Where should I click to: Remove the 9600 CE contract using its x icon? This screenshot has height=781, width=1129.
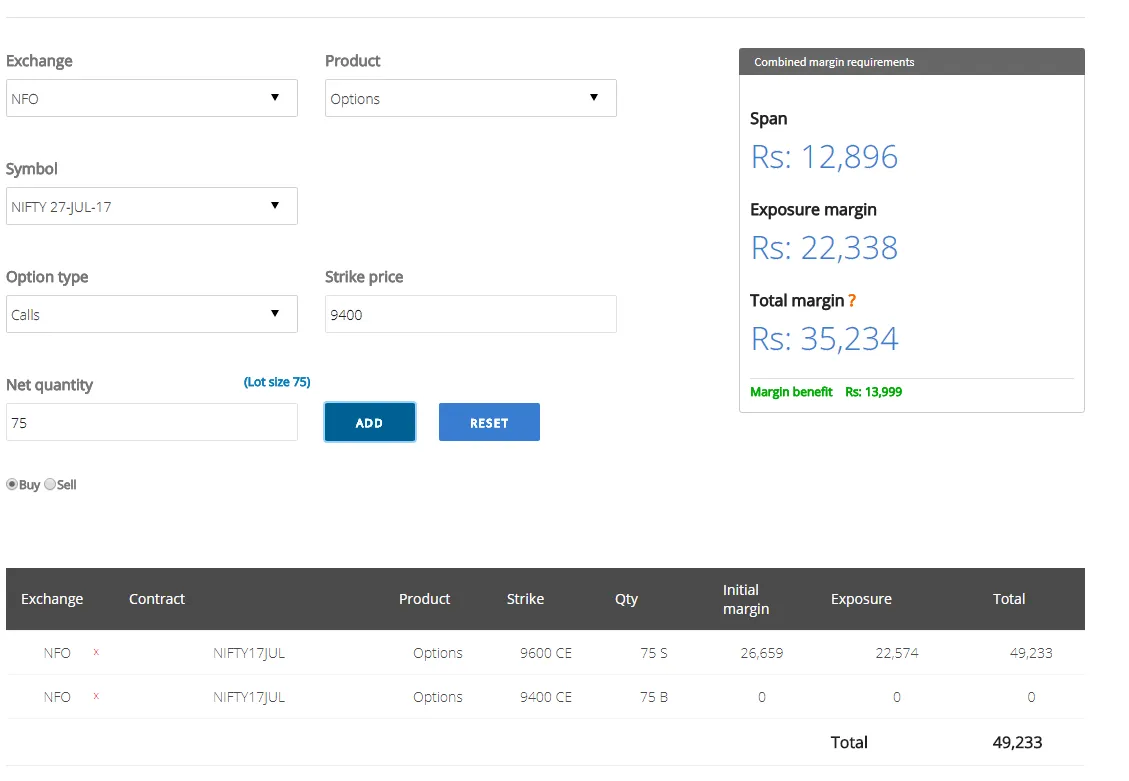[95, 652]
